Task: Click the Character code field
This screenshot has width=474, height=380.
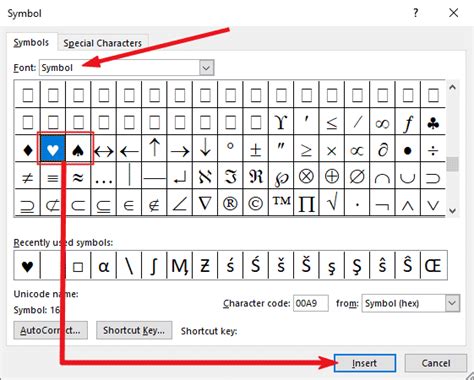Action: point(311,303)
